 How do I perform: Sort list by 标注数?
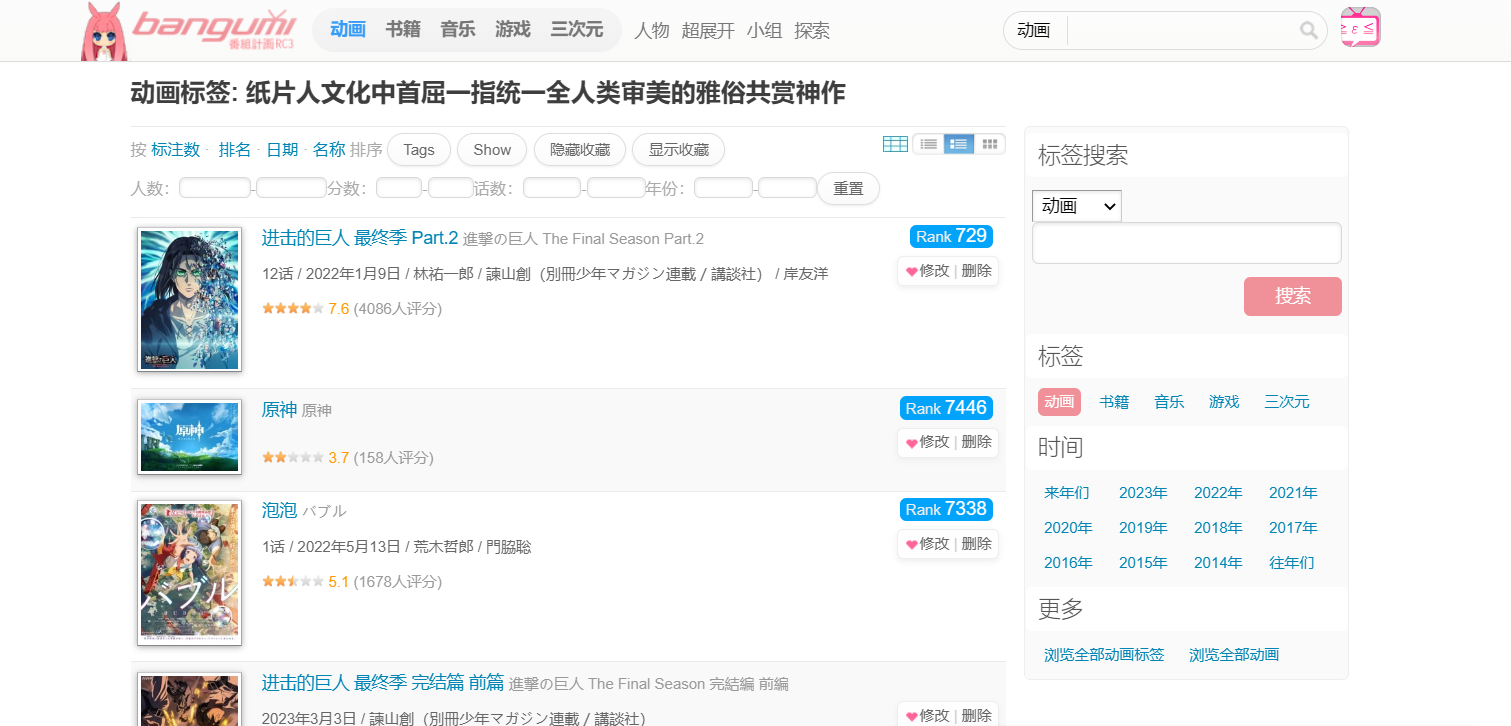point(176,150)
